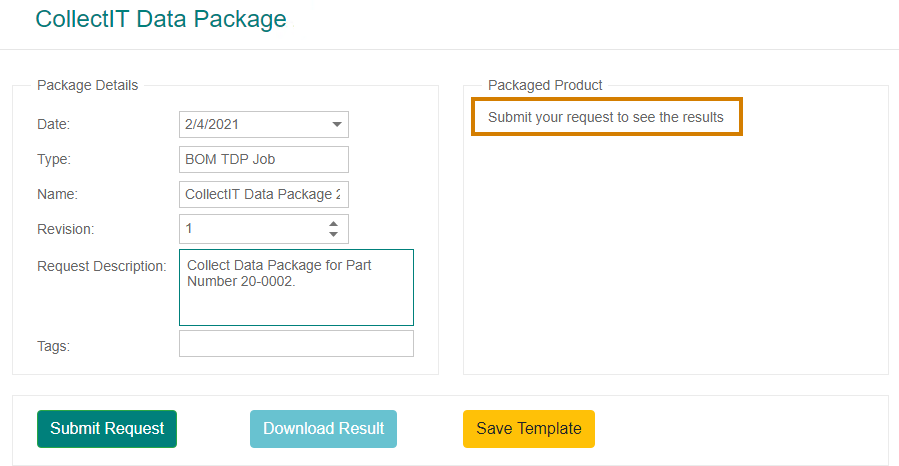Select the Revision number field
Viewport: 899px width, 466px height.
tap(264, 229)
